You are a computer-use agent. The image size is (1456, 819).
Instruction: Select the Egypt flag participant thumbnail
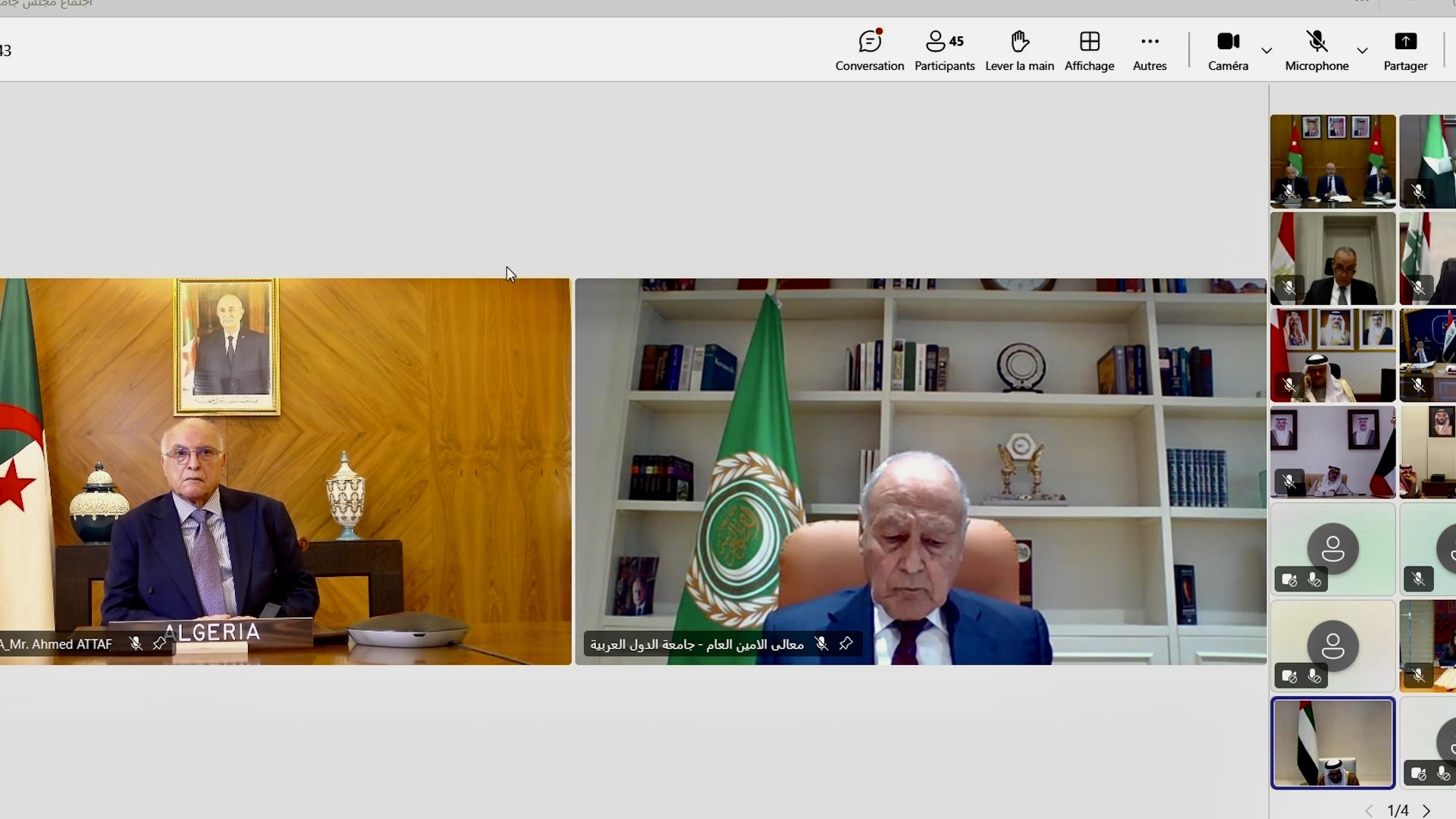click(x=1332, y=258)
